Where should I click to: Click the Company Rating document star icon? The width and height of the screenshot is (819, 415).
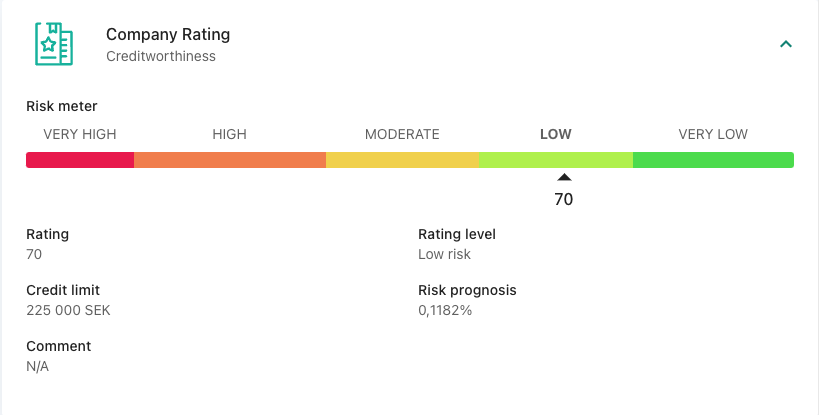54,44
